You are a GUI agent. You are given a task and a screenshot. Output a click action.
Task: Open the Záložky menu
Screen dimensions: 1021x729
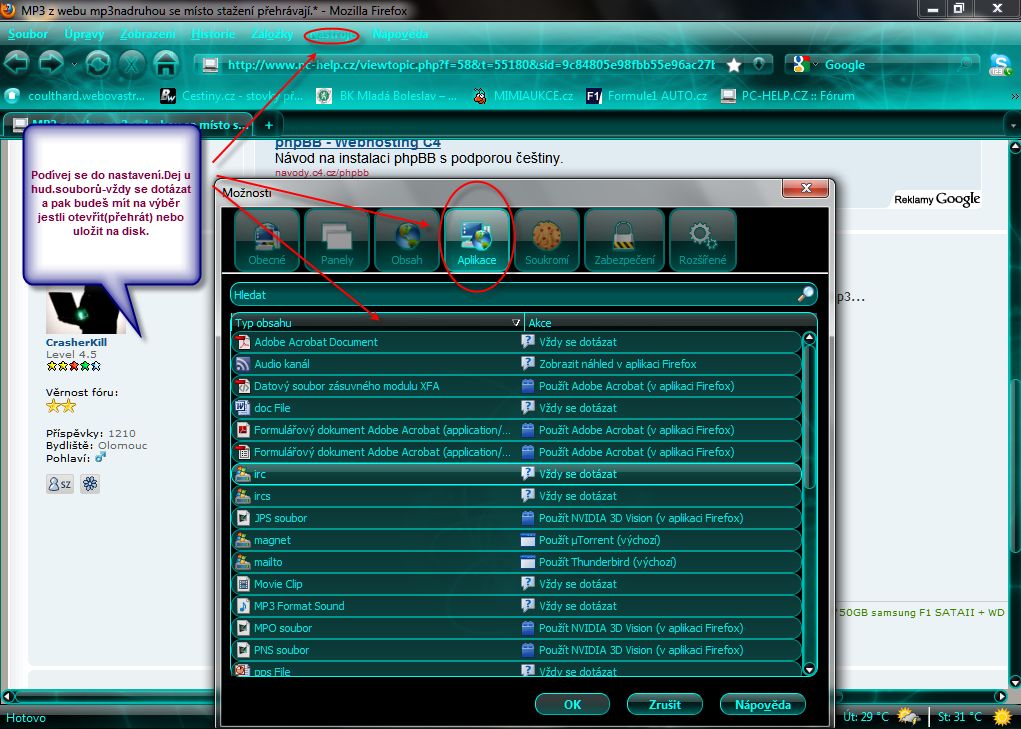(x=272, y=34)
